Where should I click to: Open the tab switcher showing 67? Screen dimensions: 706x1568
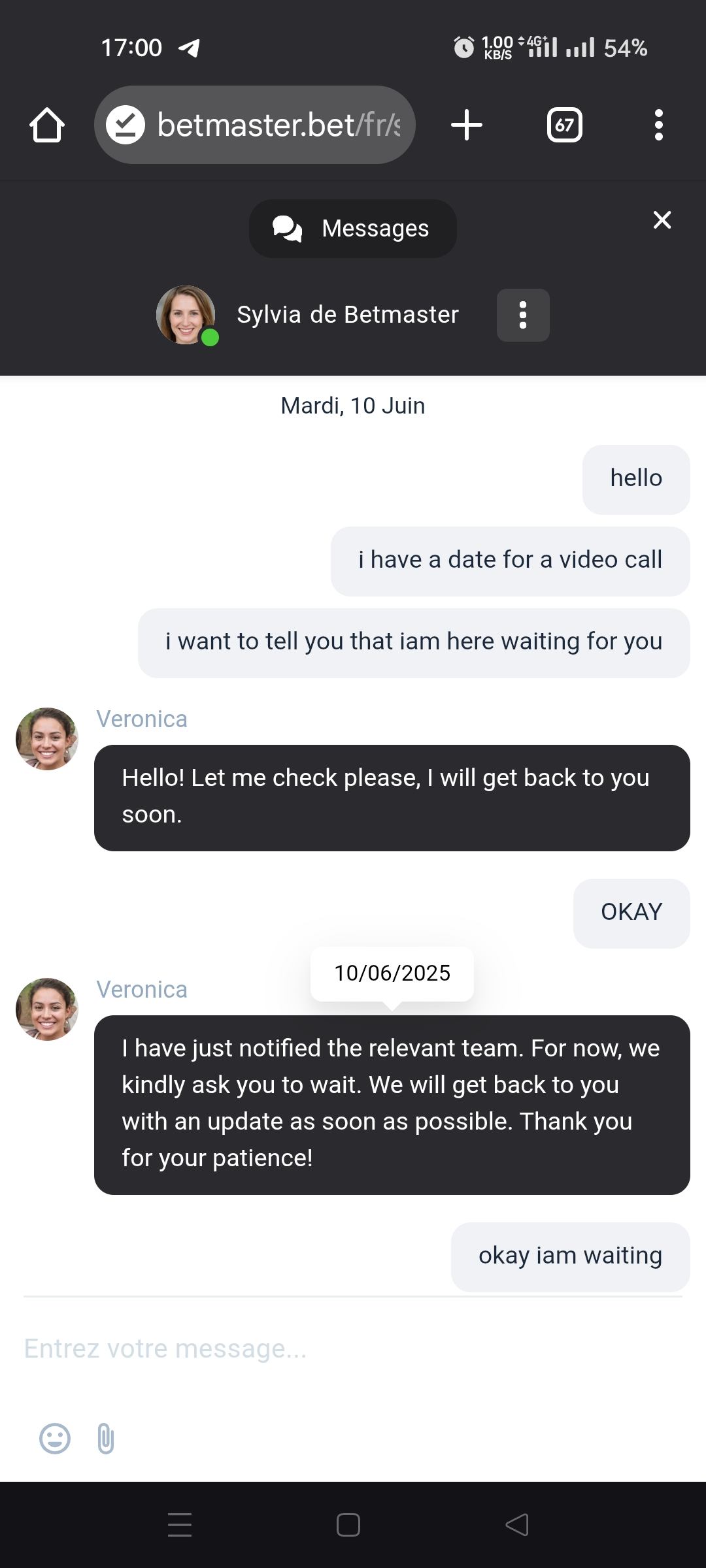[x=565, y=125]
